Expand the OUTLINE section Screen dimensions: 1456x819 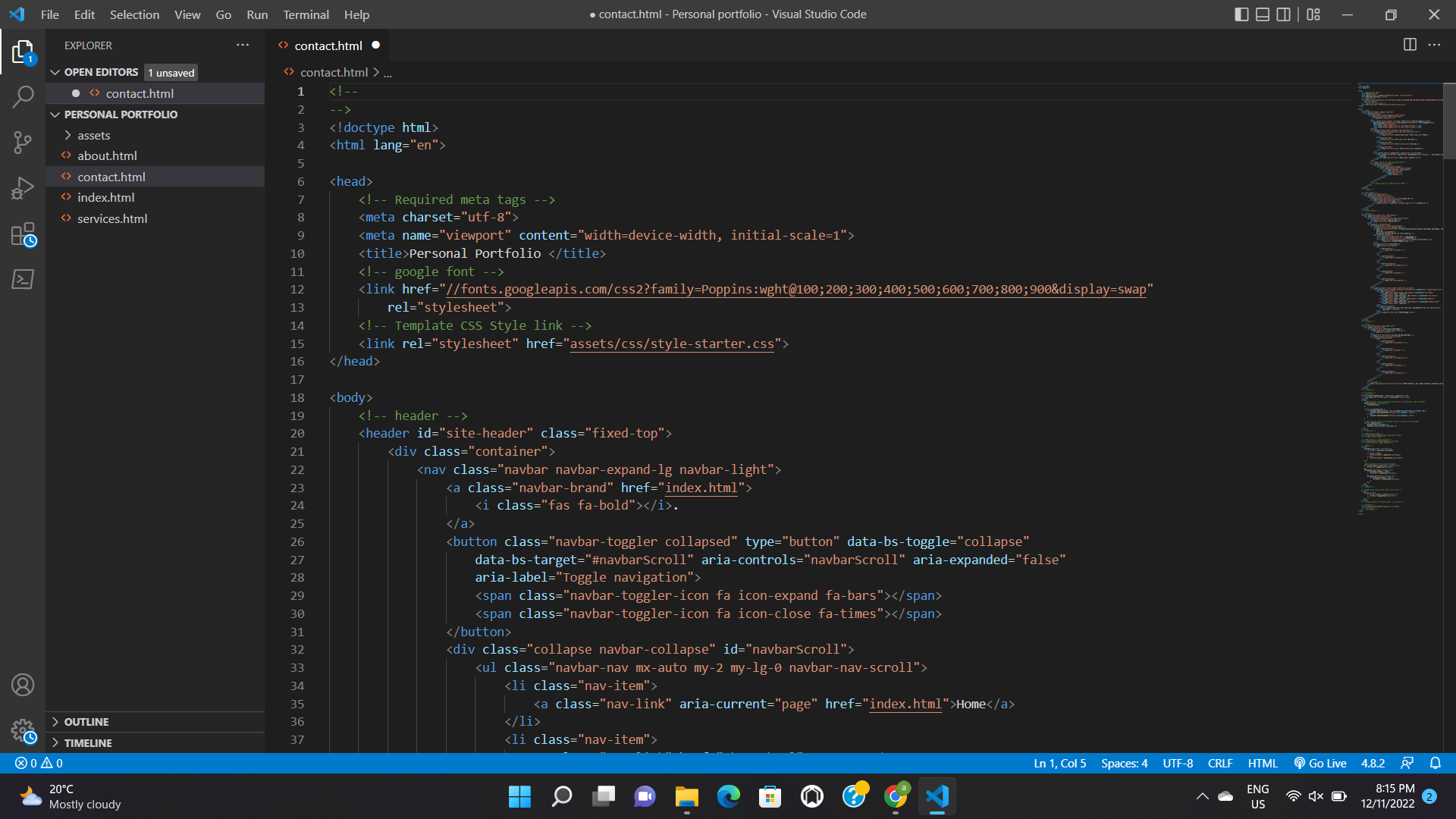pos(86,722)
